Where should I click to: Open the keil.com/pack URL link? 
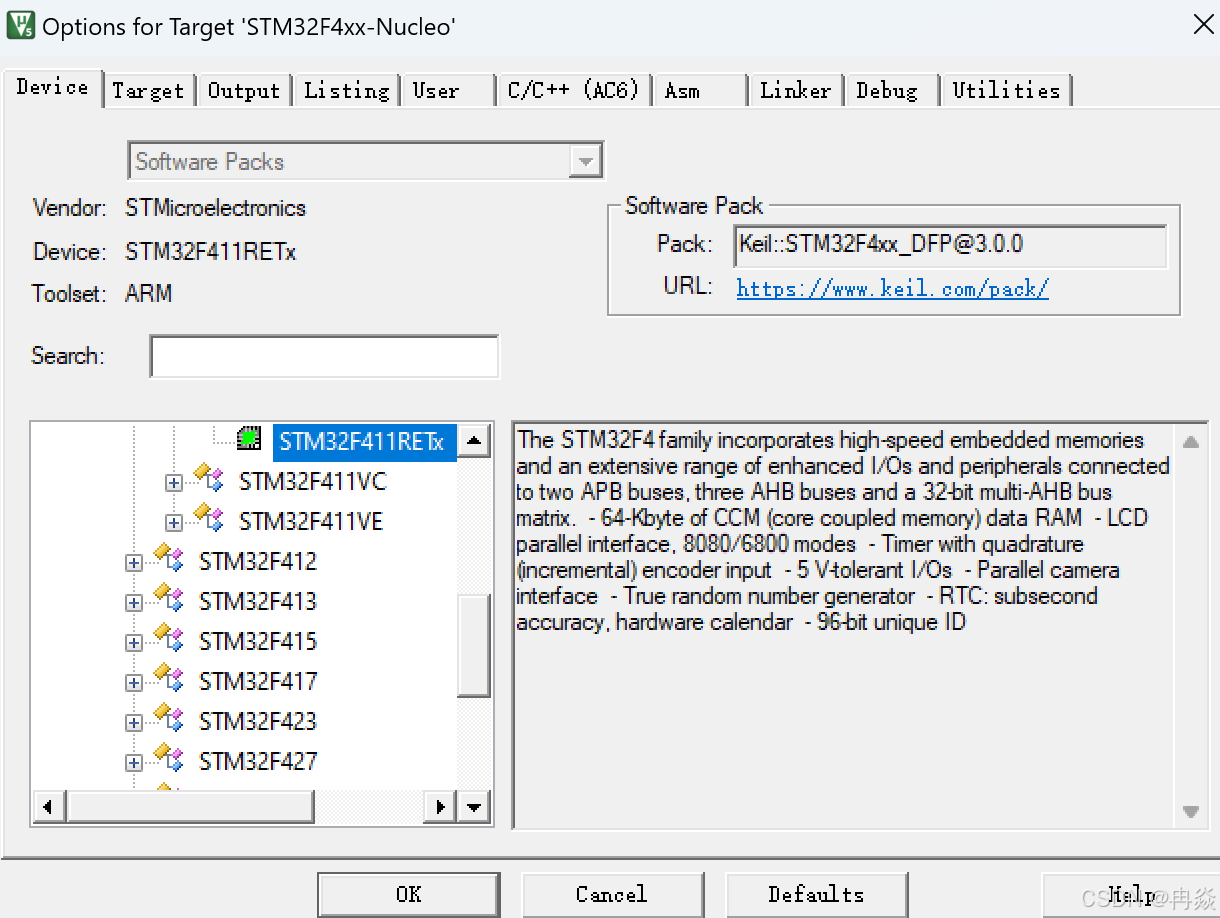[892, 288]
